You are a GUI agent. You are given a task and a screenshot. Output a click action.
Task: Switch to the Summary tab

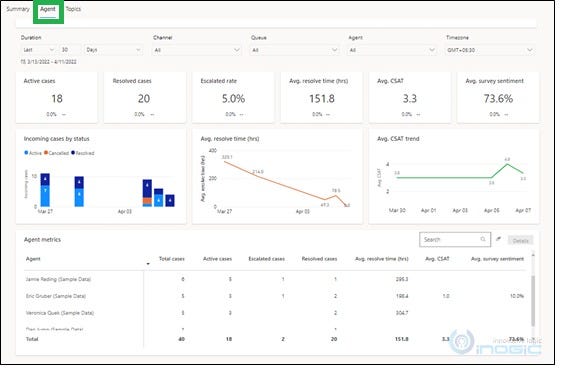coord(18,9)
